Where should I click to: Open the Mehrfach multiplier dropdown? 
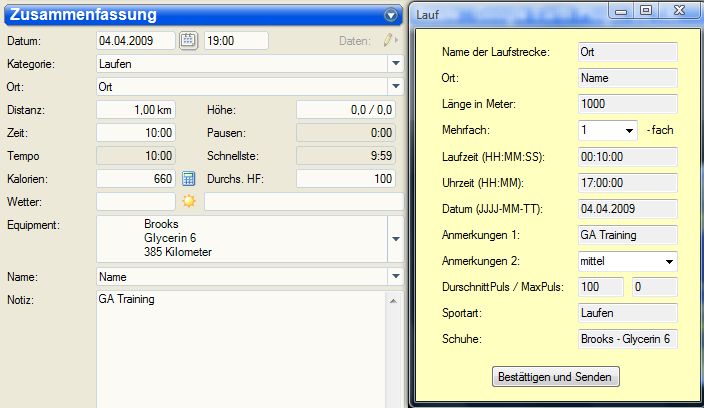(x=629, y=130)
